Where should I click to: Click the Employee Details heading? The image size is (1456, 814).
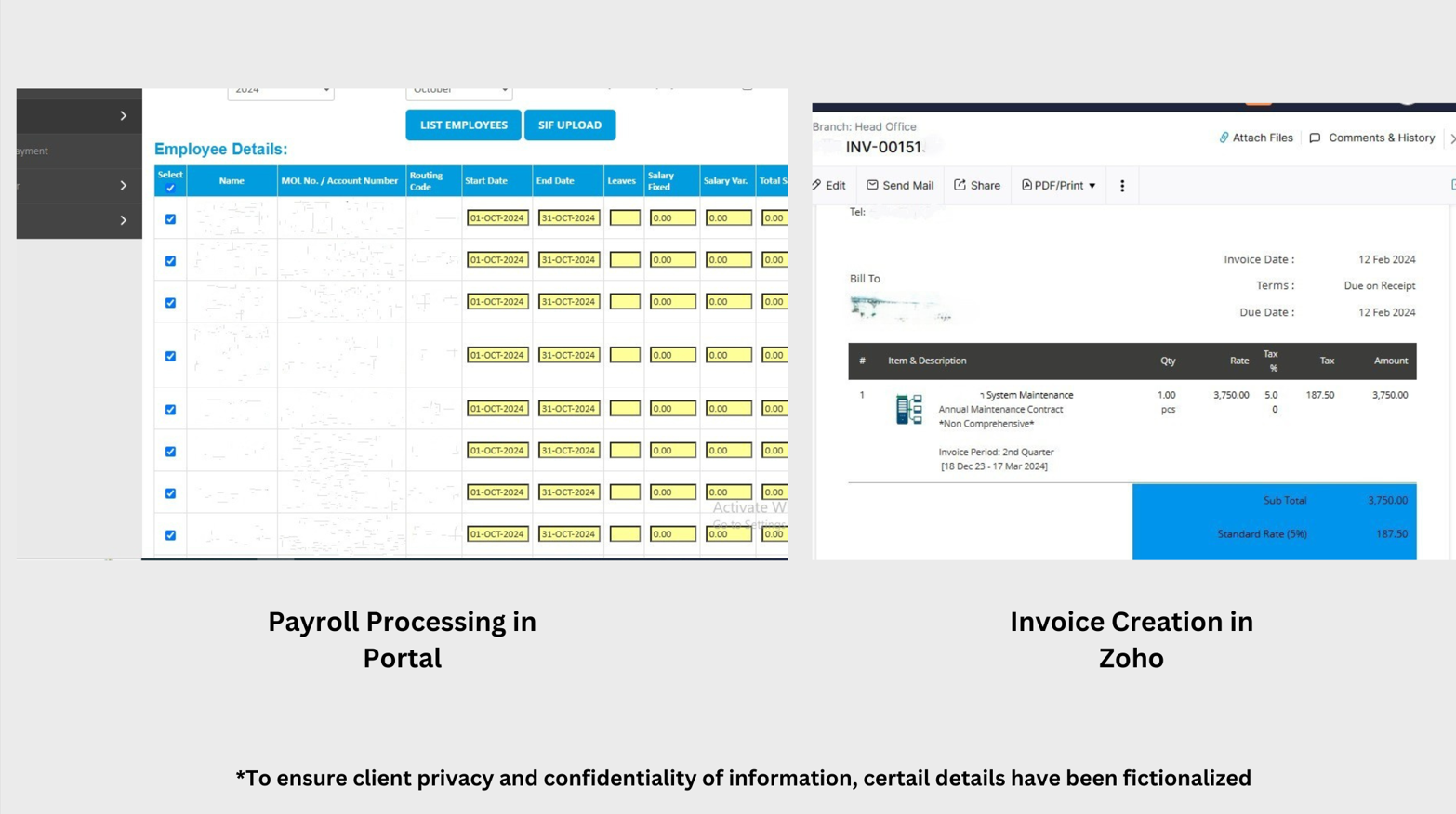coord(221,150)
